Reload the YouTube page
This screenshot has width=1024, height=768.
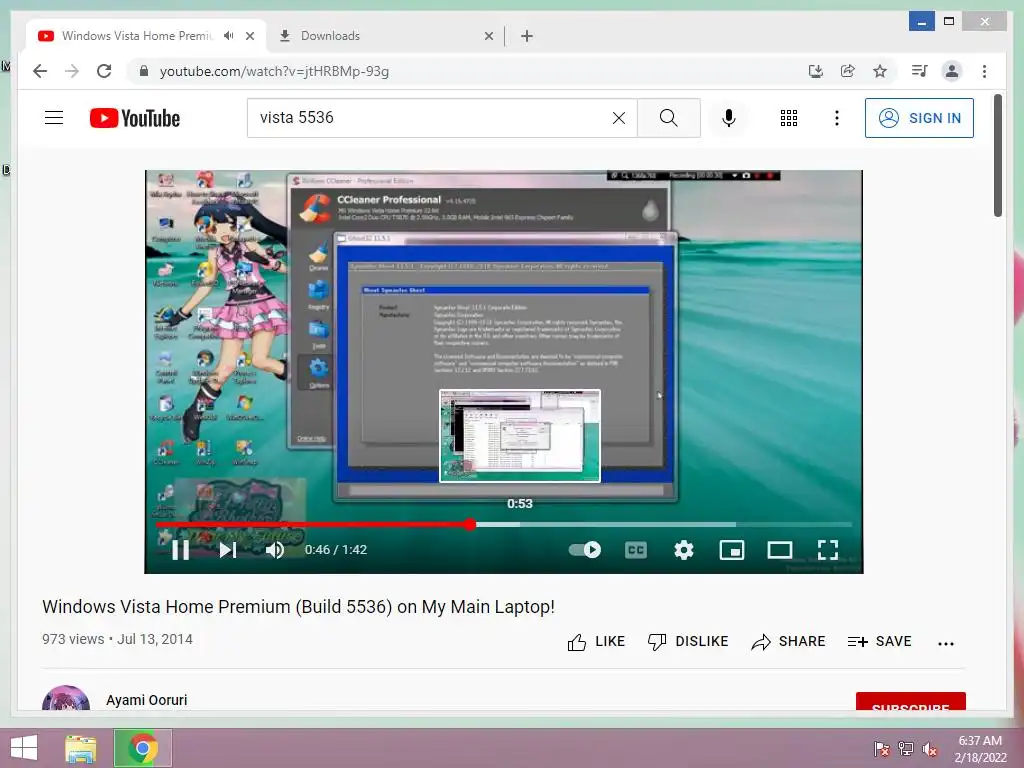click(x=104, y=71)
